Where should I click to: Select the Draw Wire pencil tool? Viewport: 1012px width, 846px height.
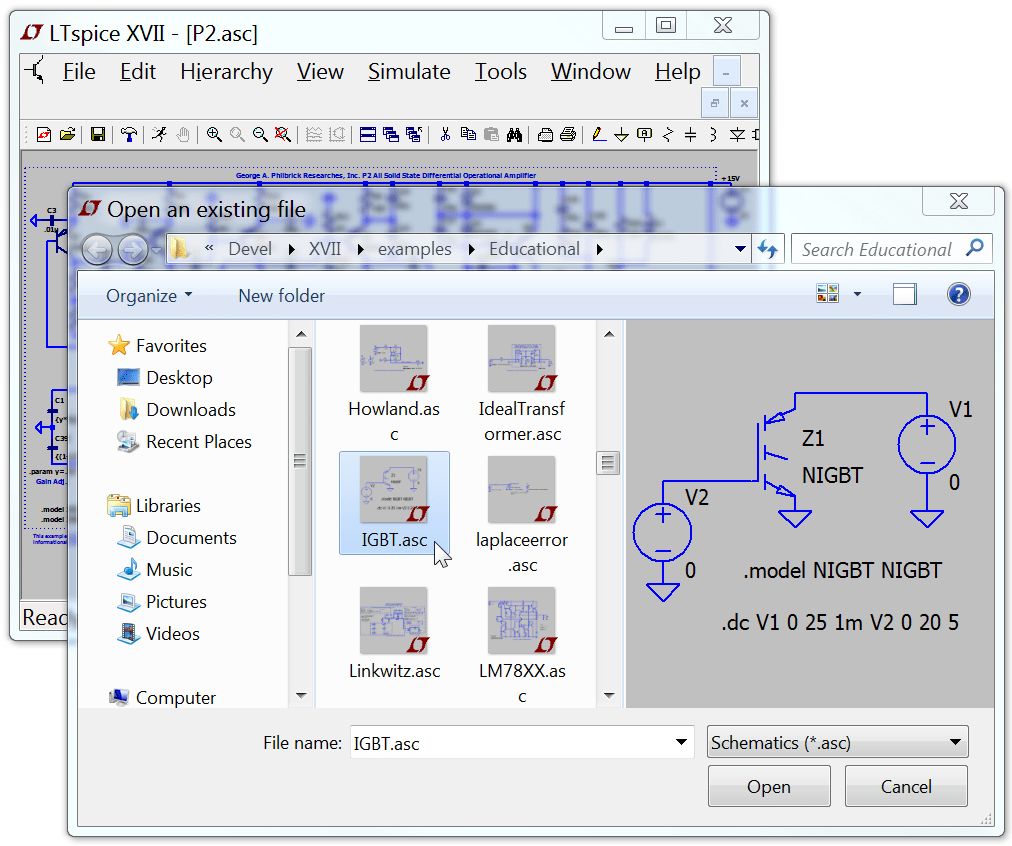click(598, 134)
